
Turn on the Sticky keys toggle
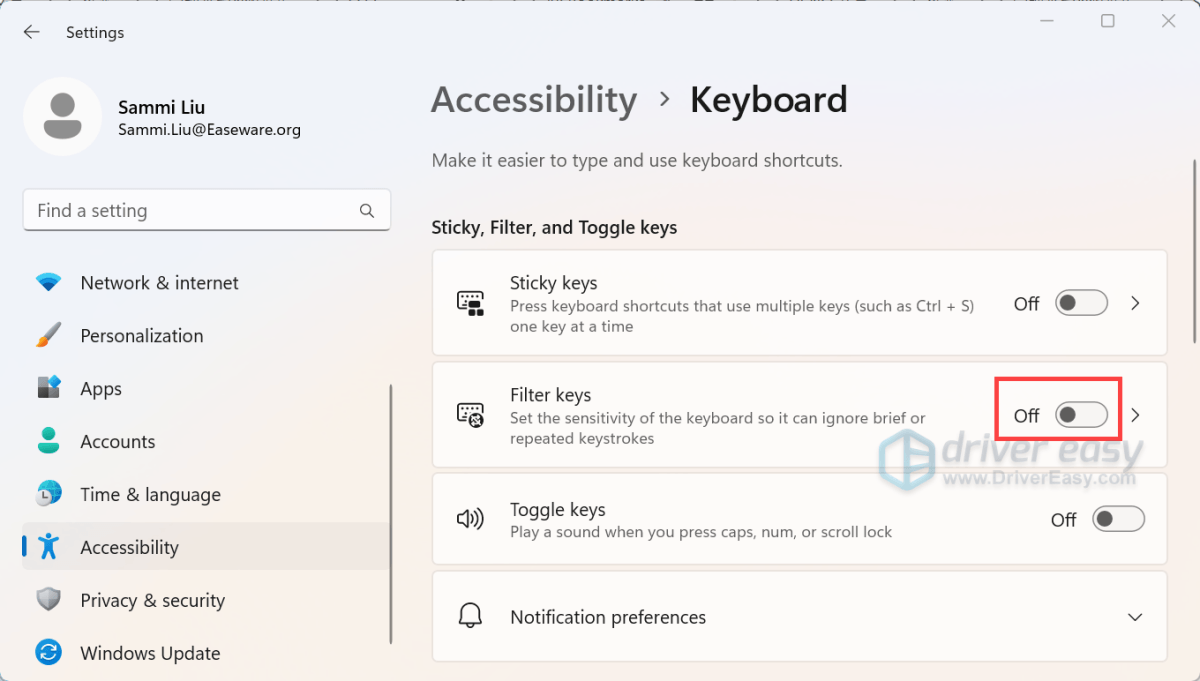pos(1081,303)
